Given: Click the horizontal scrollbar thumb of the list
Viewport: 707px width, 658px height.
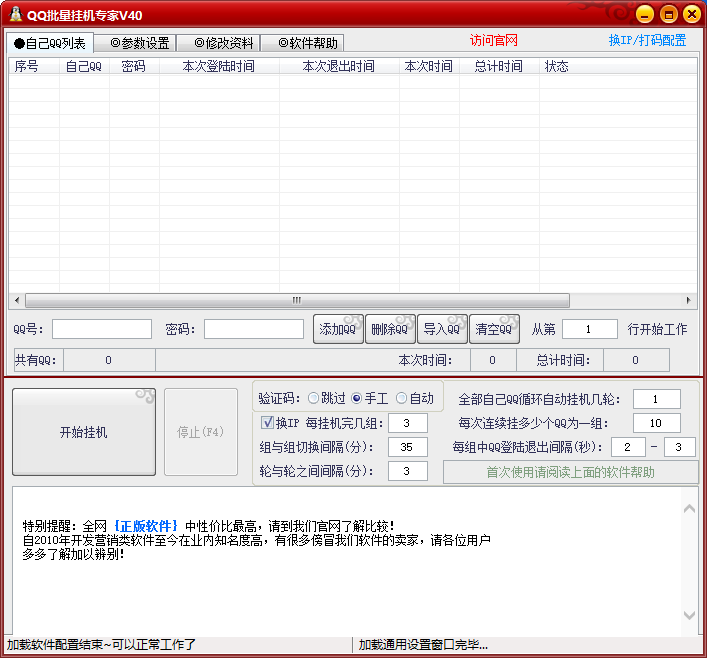Looking at the screenshot, I should click(297, 300).
